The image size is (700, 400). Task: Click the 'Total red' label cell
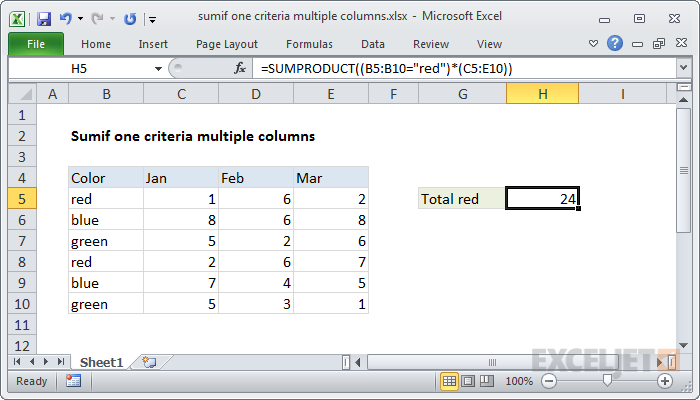point(462,199)
